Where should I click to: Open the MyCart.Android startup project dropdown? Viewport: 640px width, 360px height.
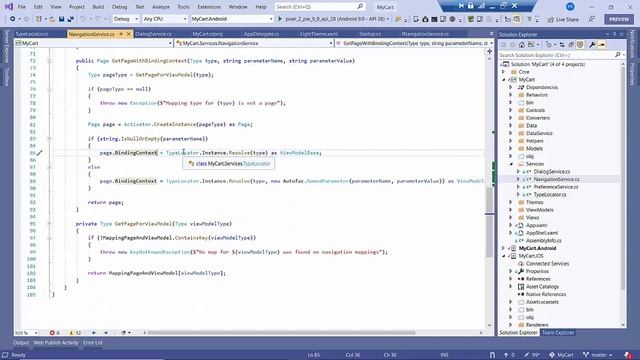pyautogui.click(x=232, y=19)
